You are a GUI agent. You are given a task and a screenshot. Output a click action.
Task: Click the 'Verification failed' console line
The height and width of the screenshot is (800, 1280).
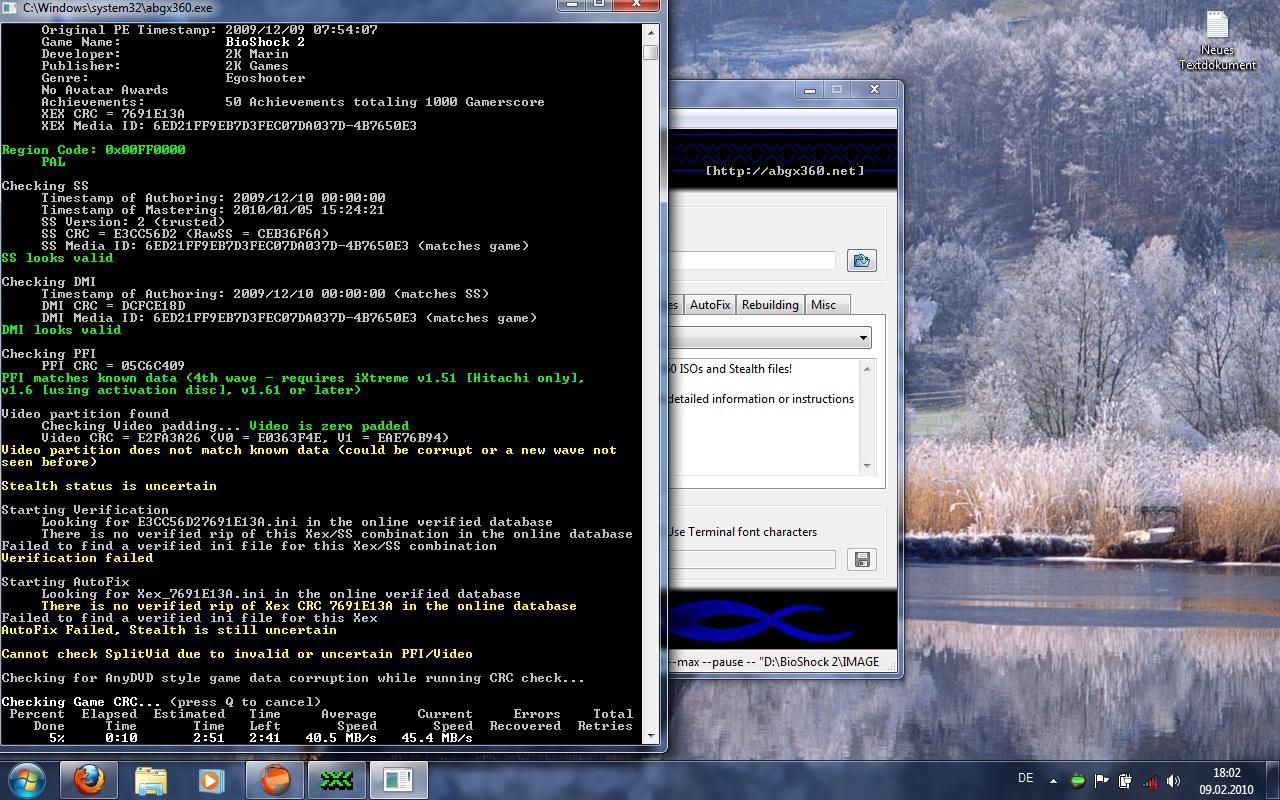77,558
